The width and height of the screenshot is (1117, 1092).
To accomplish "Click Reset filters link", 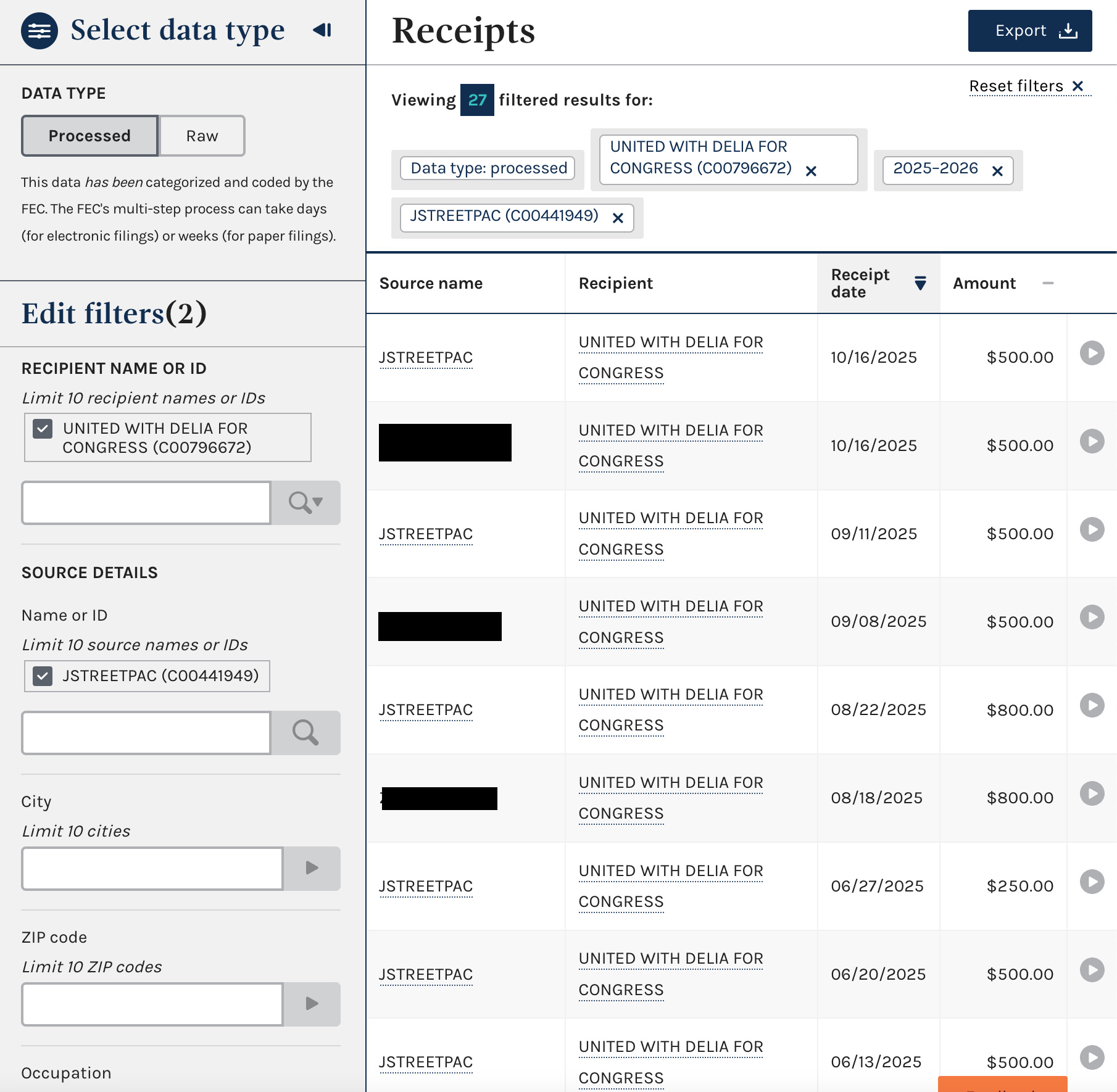I will [x=1026, y=86].
